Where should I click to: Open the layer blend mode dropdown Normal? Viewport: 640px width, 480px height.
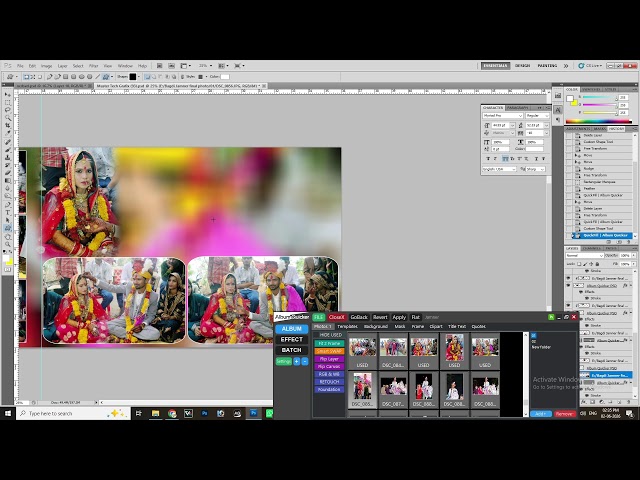point(584,256)
